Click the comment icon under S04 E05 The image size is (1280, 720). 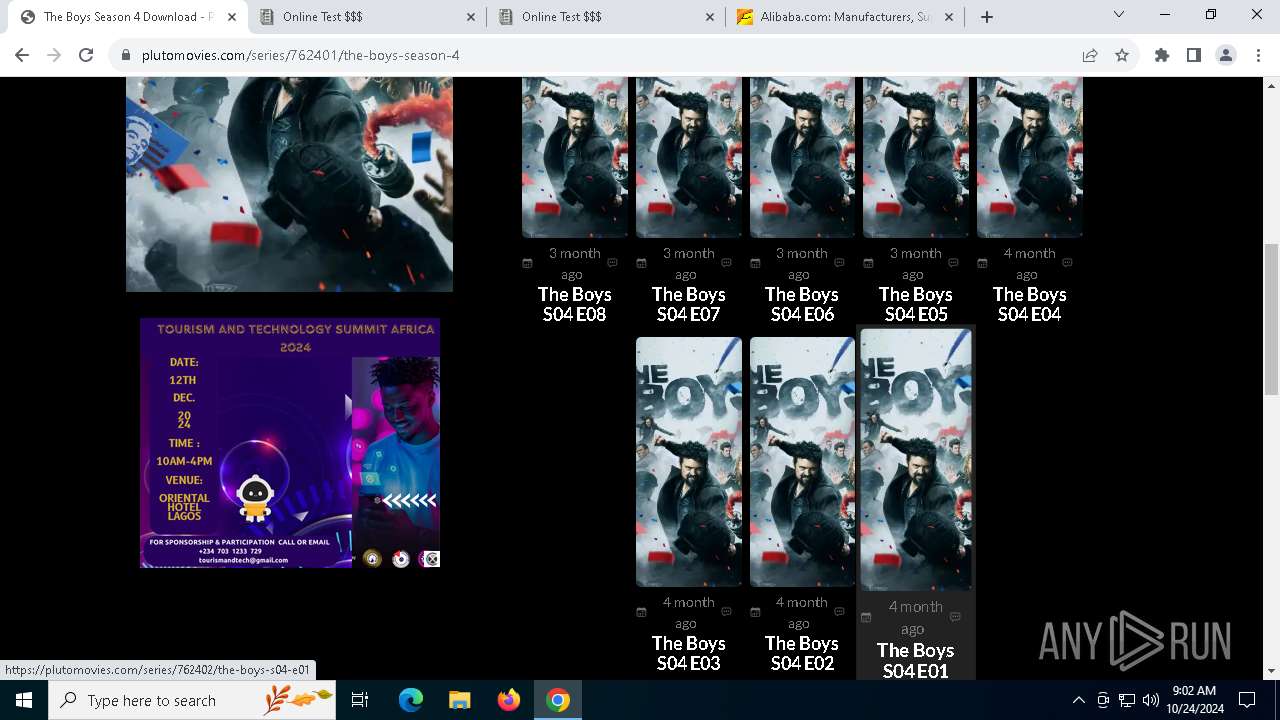point(953,263)
